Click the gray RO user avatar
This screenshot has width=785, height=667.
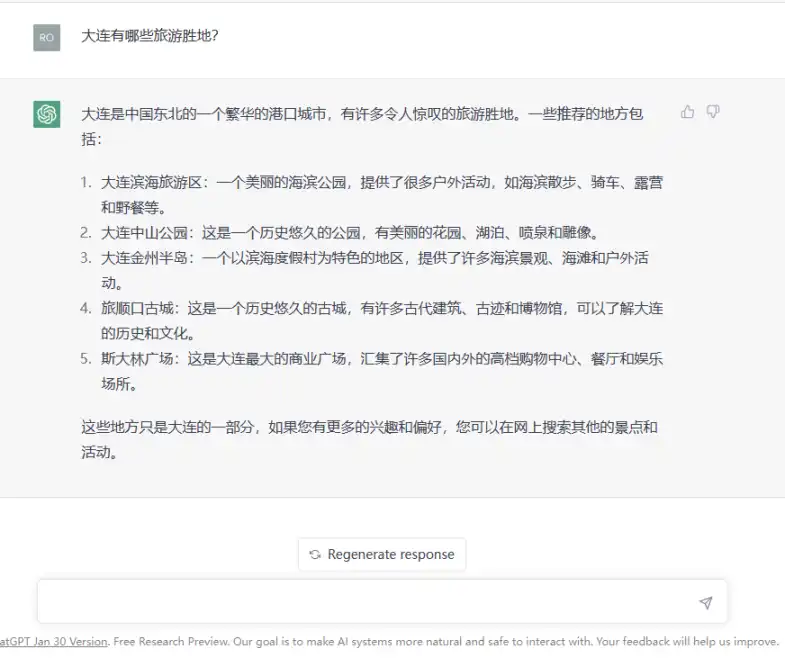(47, 37)
